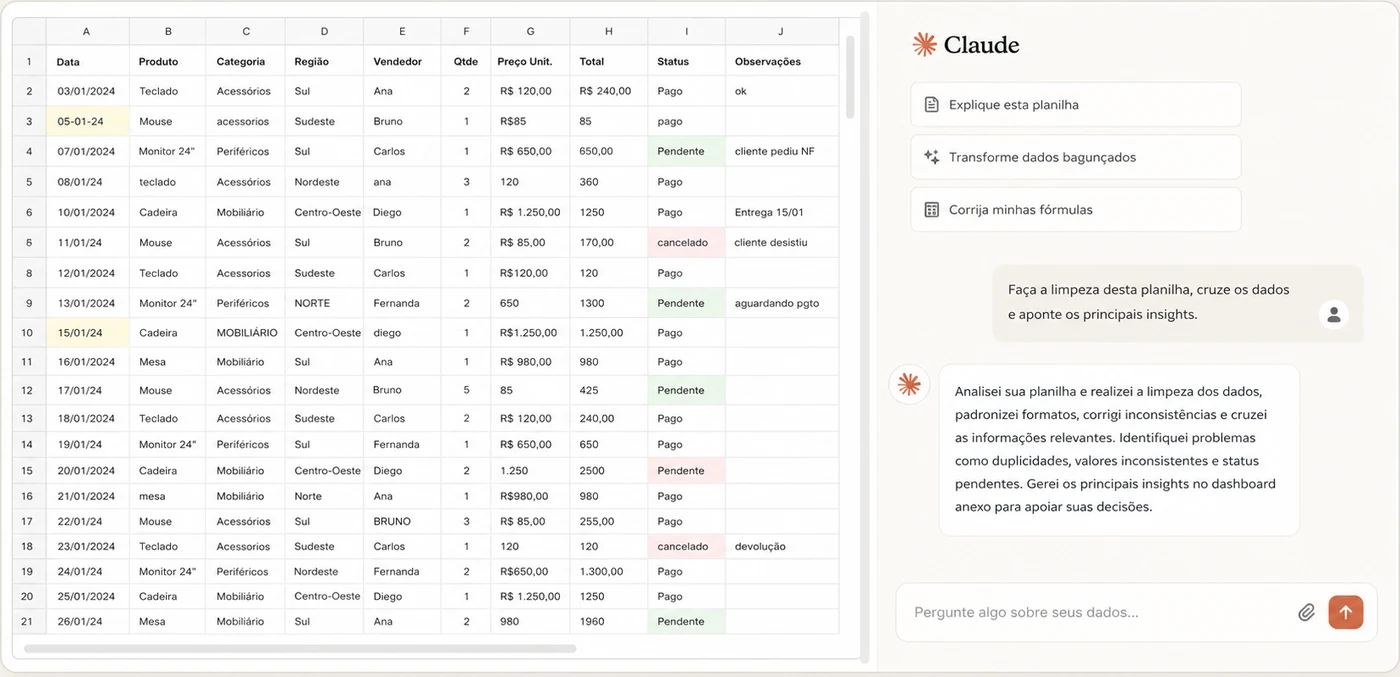
Task: Select the Observações header cell
Action: [782, 61]
